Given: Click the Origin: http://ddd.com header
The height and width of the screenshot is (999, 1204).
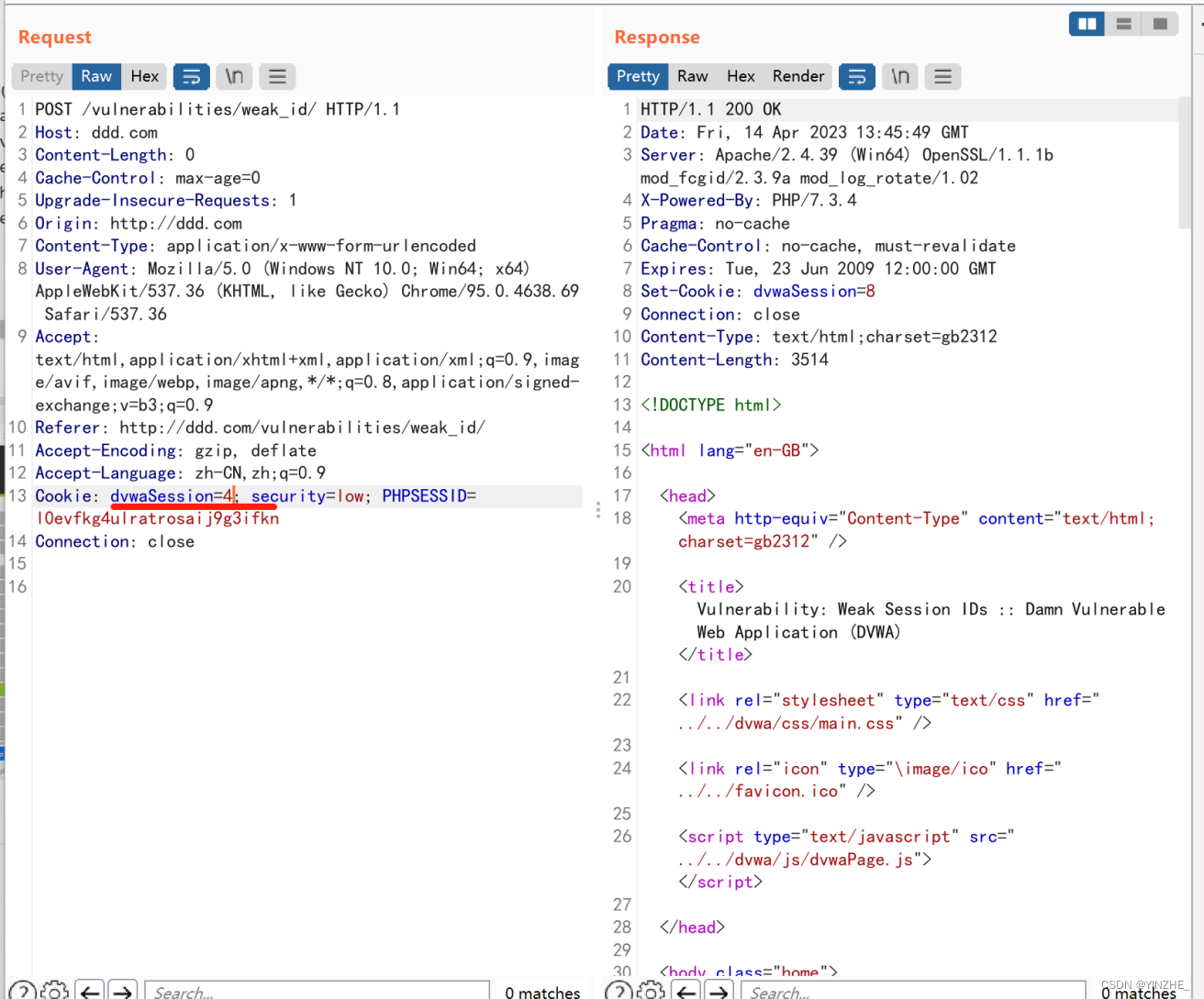Looking at the screenshot, I should pyautogui.click(x=139, y=223).
